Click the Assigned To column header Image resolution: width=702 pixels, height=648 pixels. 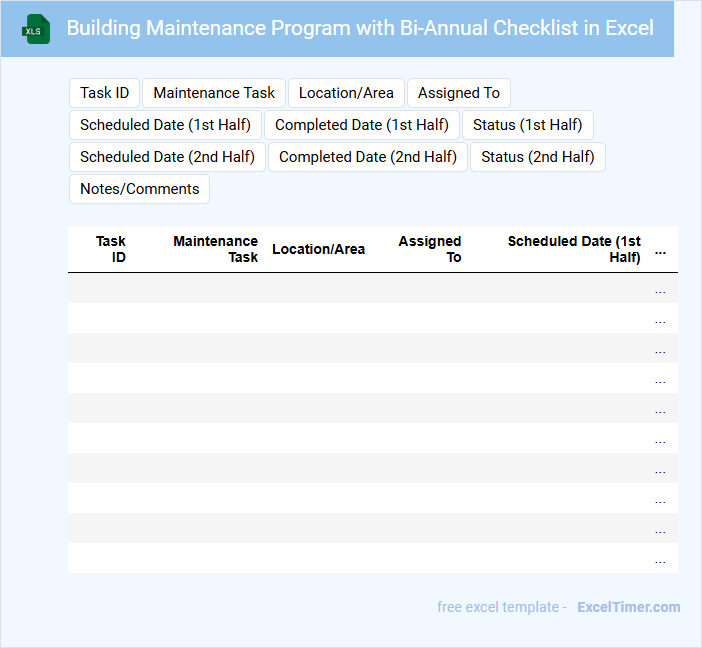[x=430, y=249]
